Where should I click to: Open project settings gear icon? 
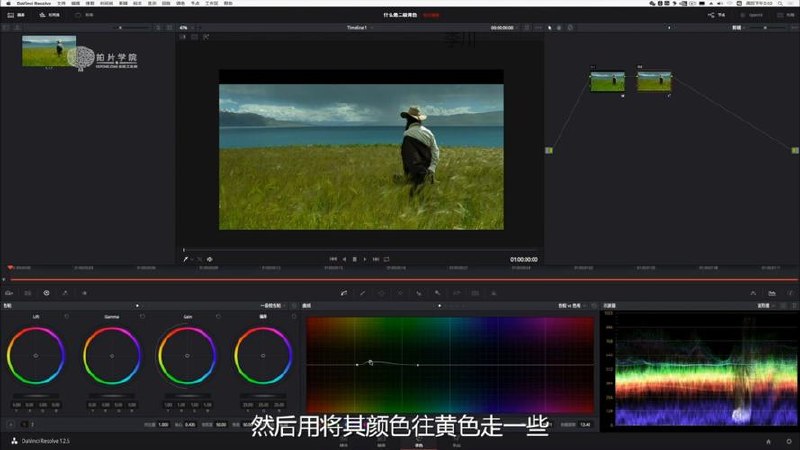[789, 441]
